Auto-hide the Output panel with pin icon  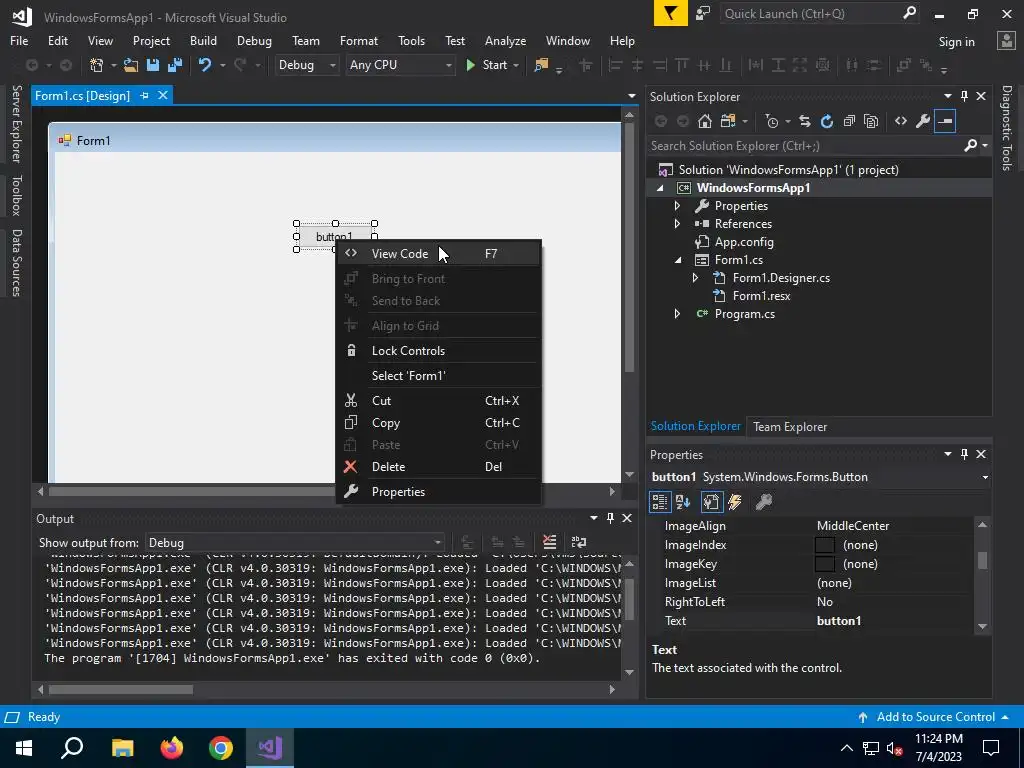pos(610,518)
